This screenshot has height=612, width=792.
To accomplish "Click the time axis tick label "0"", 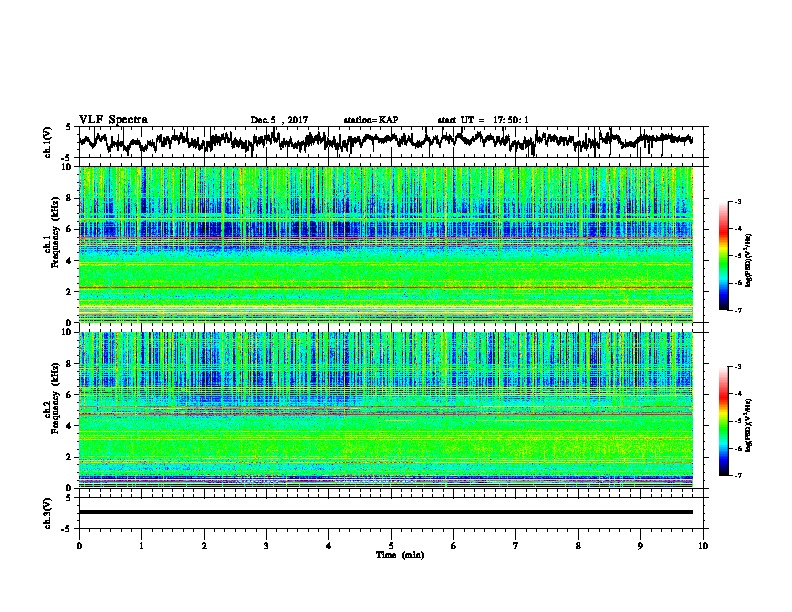I will coord(79,546).
